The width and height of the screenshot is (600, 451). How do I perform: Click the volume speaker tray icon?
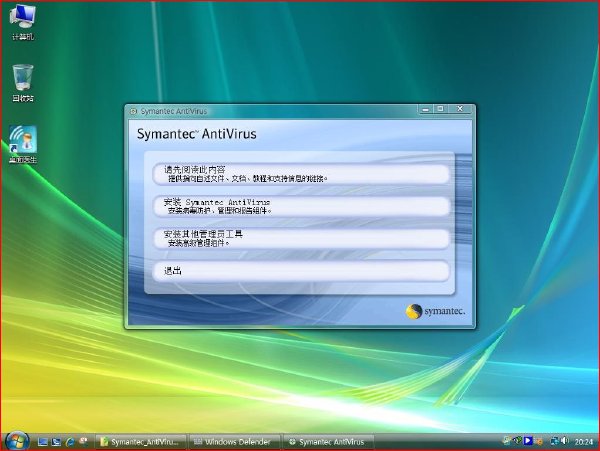[x=565, y=441]
